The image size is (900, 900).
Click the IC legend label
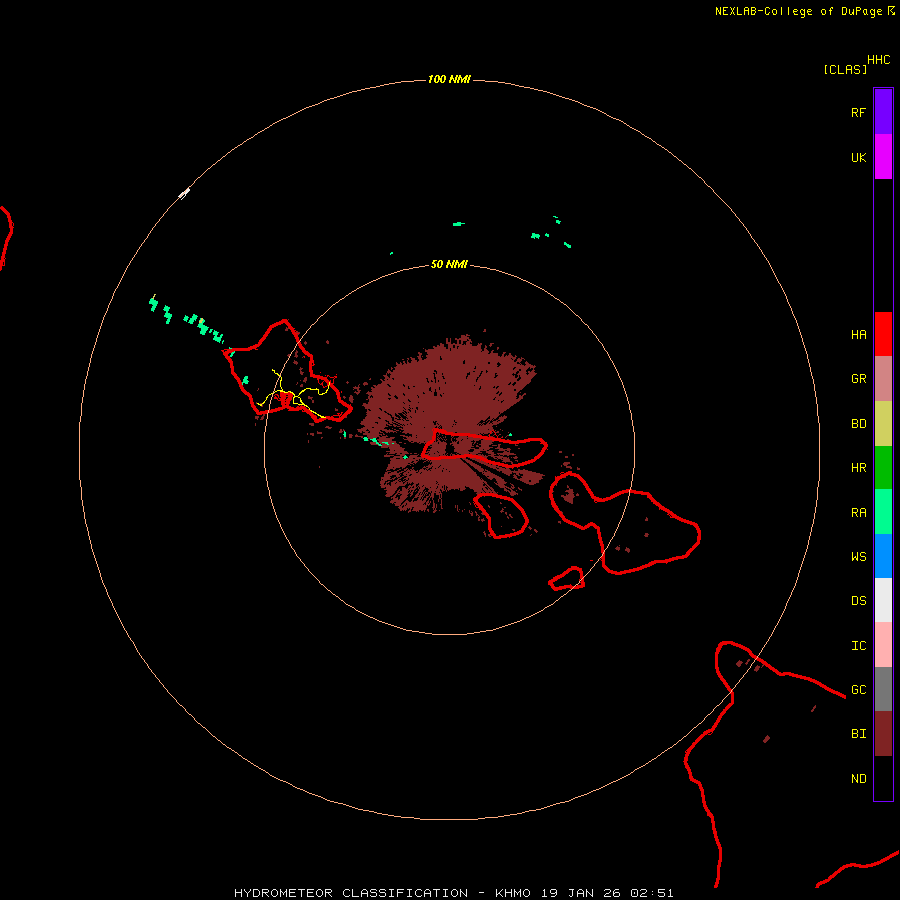pyautogui.click(x=858, y=645)
